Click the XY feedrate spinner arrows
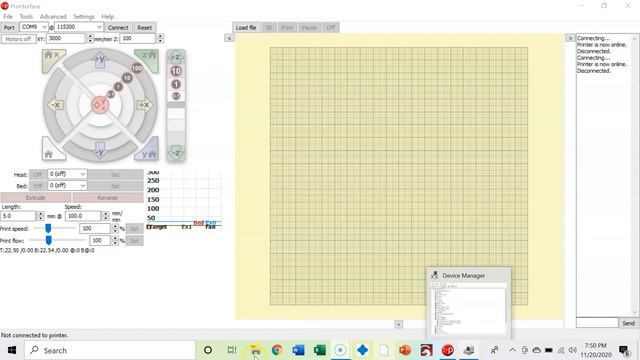640x360 pixels. [90, 38]
